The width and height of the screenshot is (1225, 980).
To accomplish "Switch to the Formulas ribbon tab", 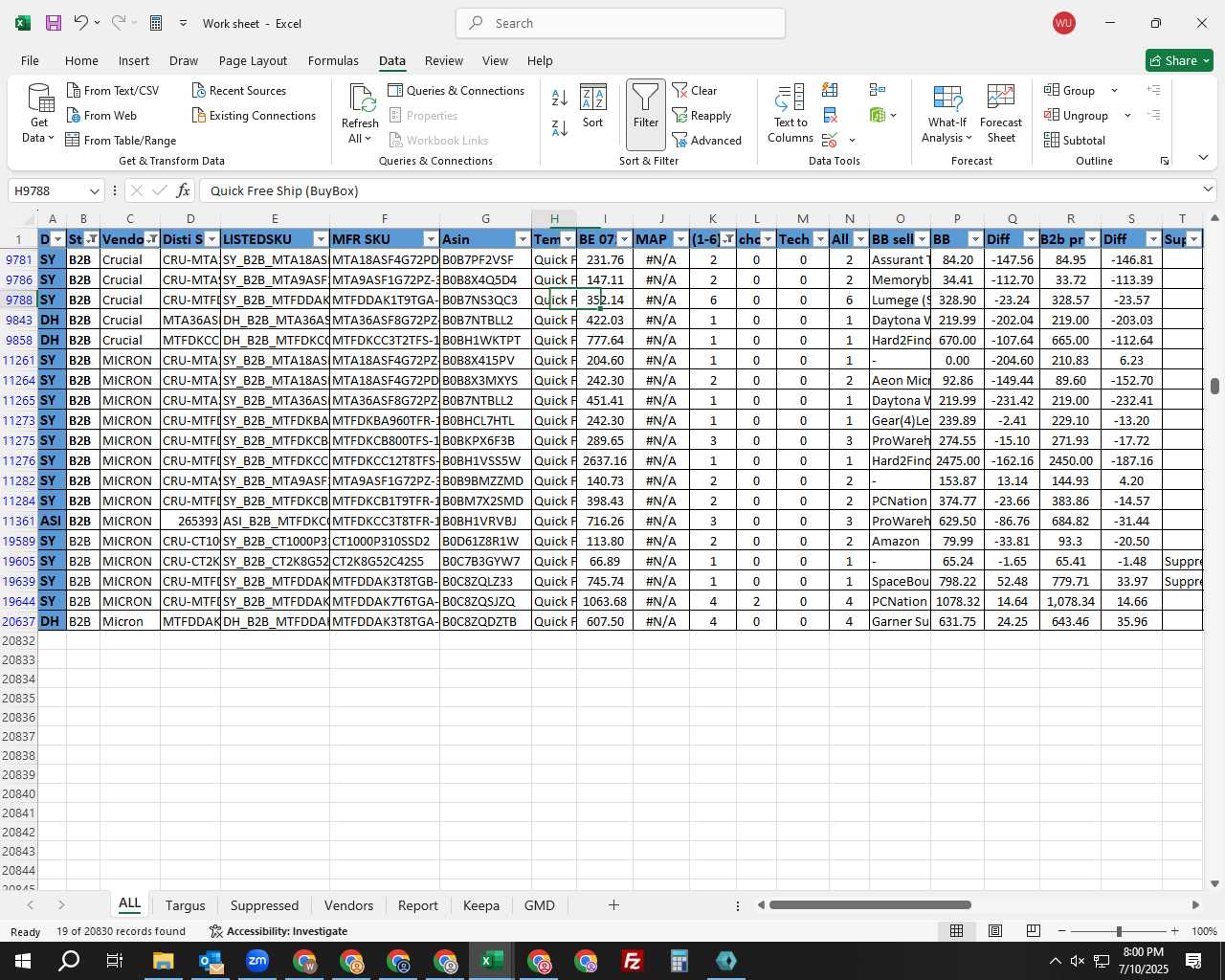I will click(x=333, y=60).
